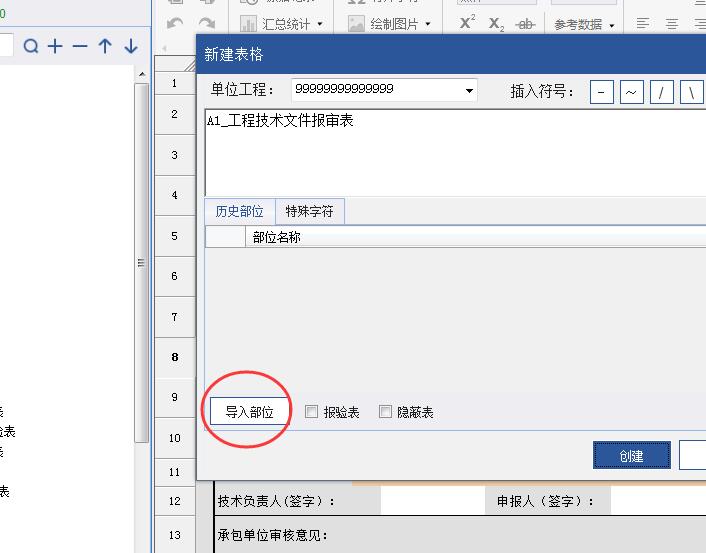
Task: Click the move up arrow icon
Action: (x=105, y=46)
